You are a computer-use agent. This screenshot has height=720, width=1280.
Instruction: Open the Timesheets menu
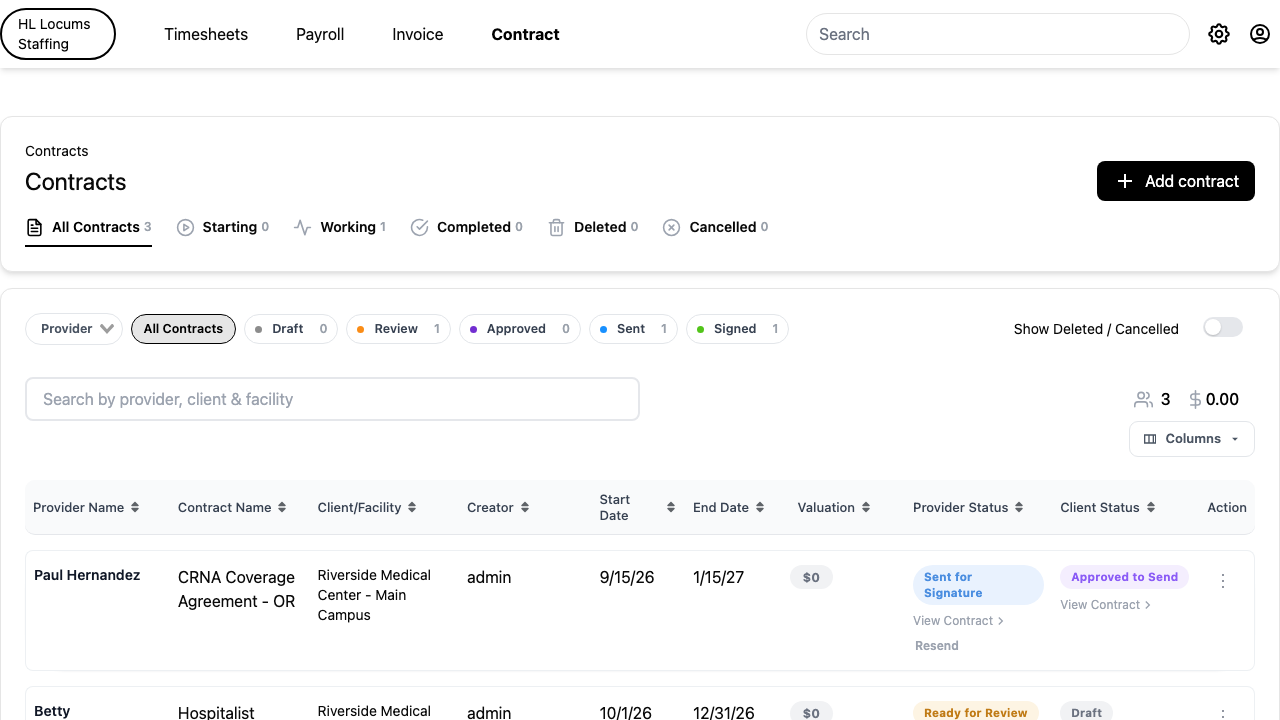click(x=206, y=34)
